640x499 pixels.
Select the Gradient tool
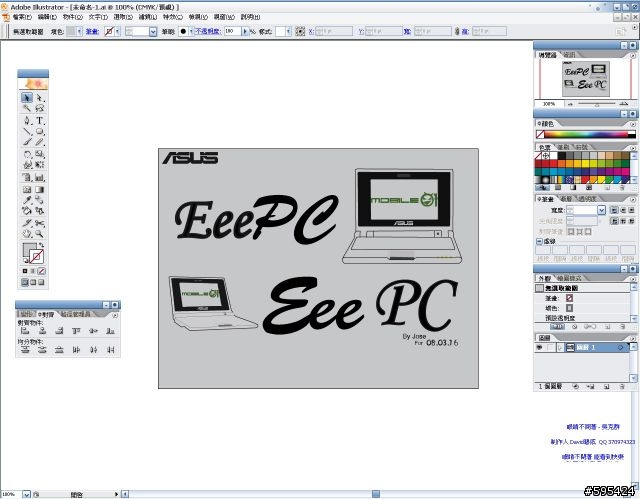[x=40, y=190]
